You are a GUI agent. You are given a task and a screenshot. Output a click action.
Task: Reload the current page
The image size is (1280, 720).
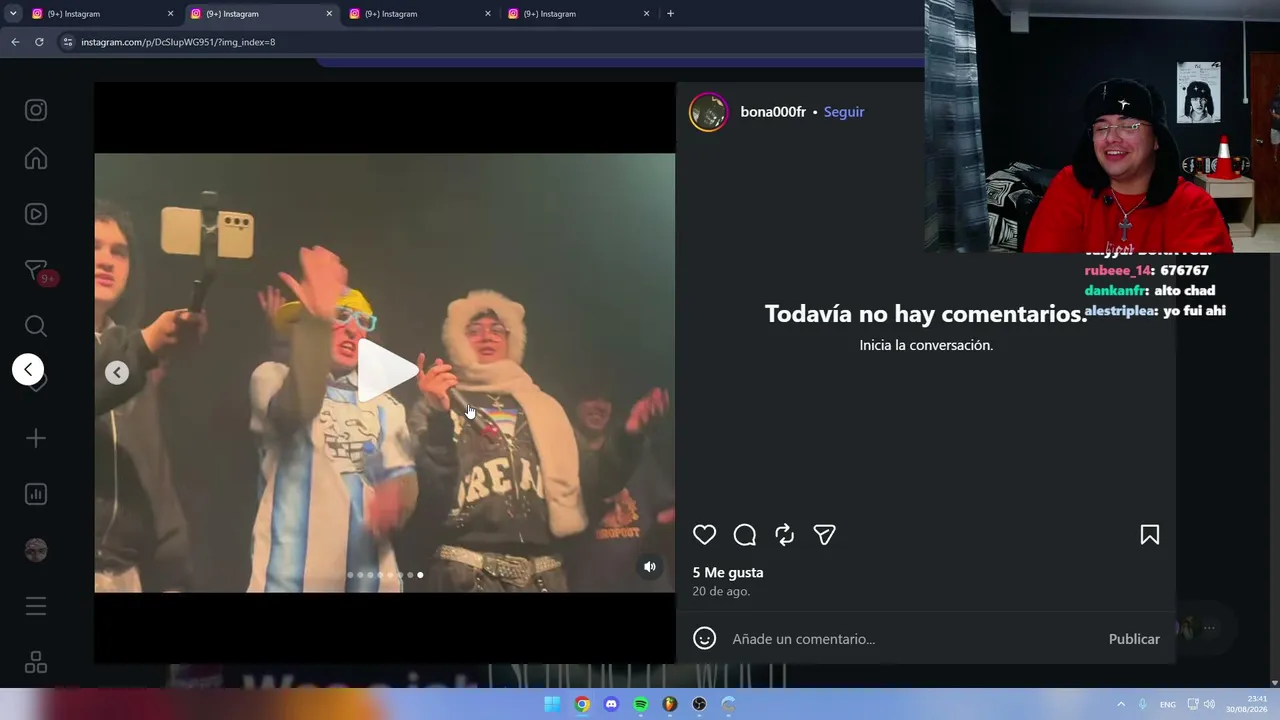pos(39,42)
